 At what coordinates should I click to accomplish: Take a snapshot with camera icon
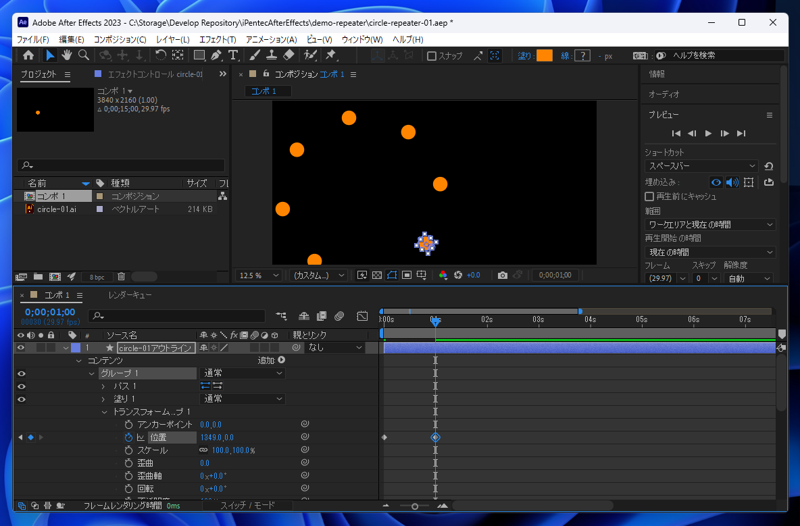pyautogui.click(x=502, y=275)
